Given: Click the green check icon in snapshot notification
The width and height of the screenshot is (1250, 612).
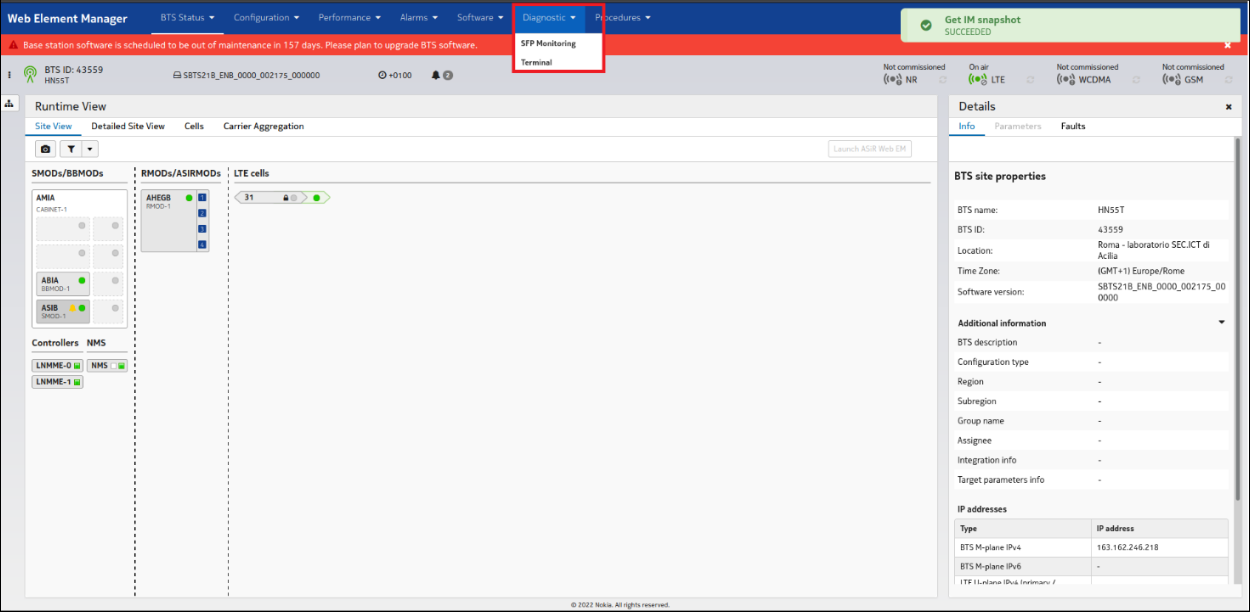Looking at the screenshot, I should 925,24.
